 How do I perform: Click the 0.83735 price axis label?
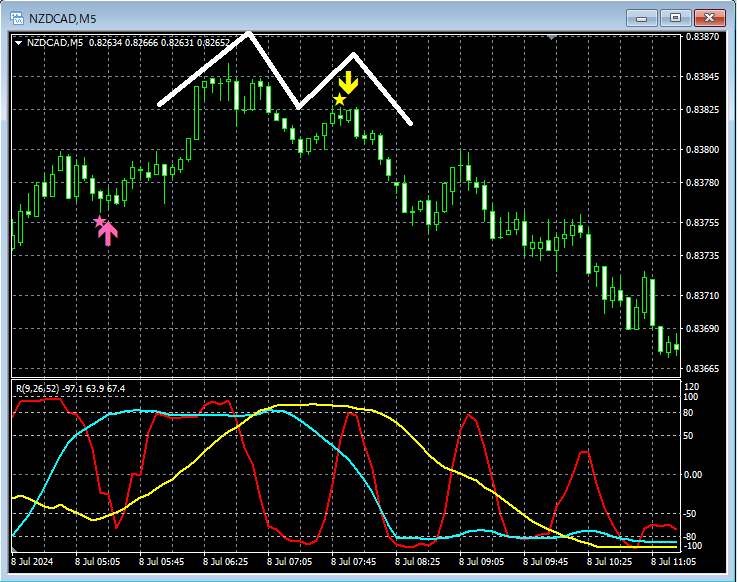click(703, 255)
